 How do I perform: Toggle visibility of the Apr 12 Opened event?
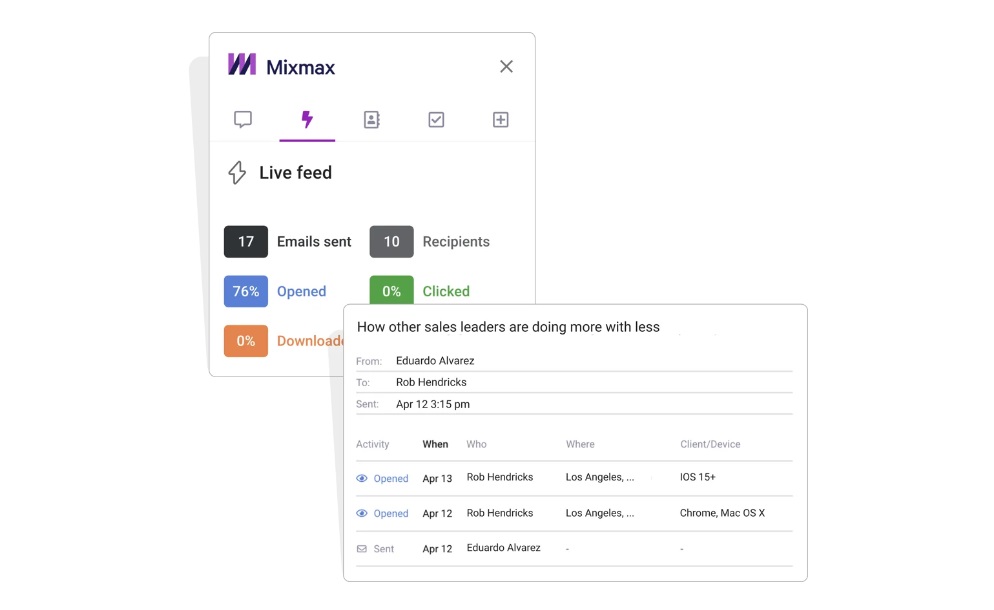tap(362, 513)
